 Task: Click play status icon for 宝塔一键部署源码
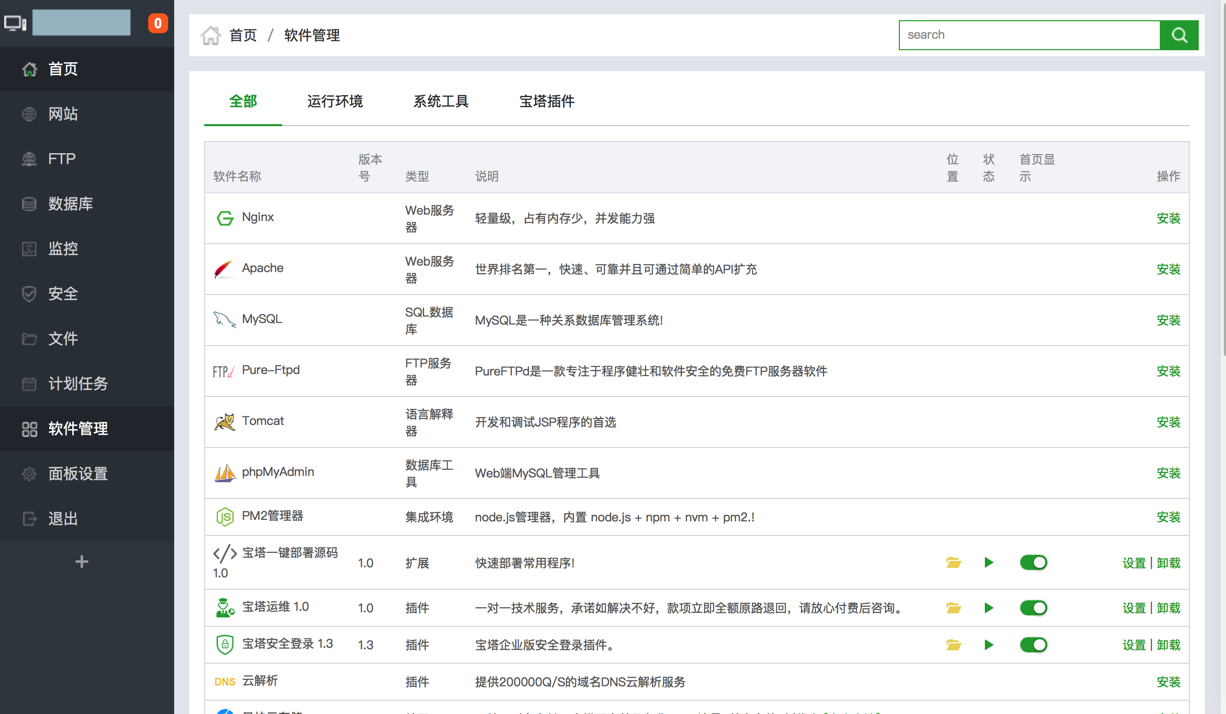click(x=989, y=563)
